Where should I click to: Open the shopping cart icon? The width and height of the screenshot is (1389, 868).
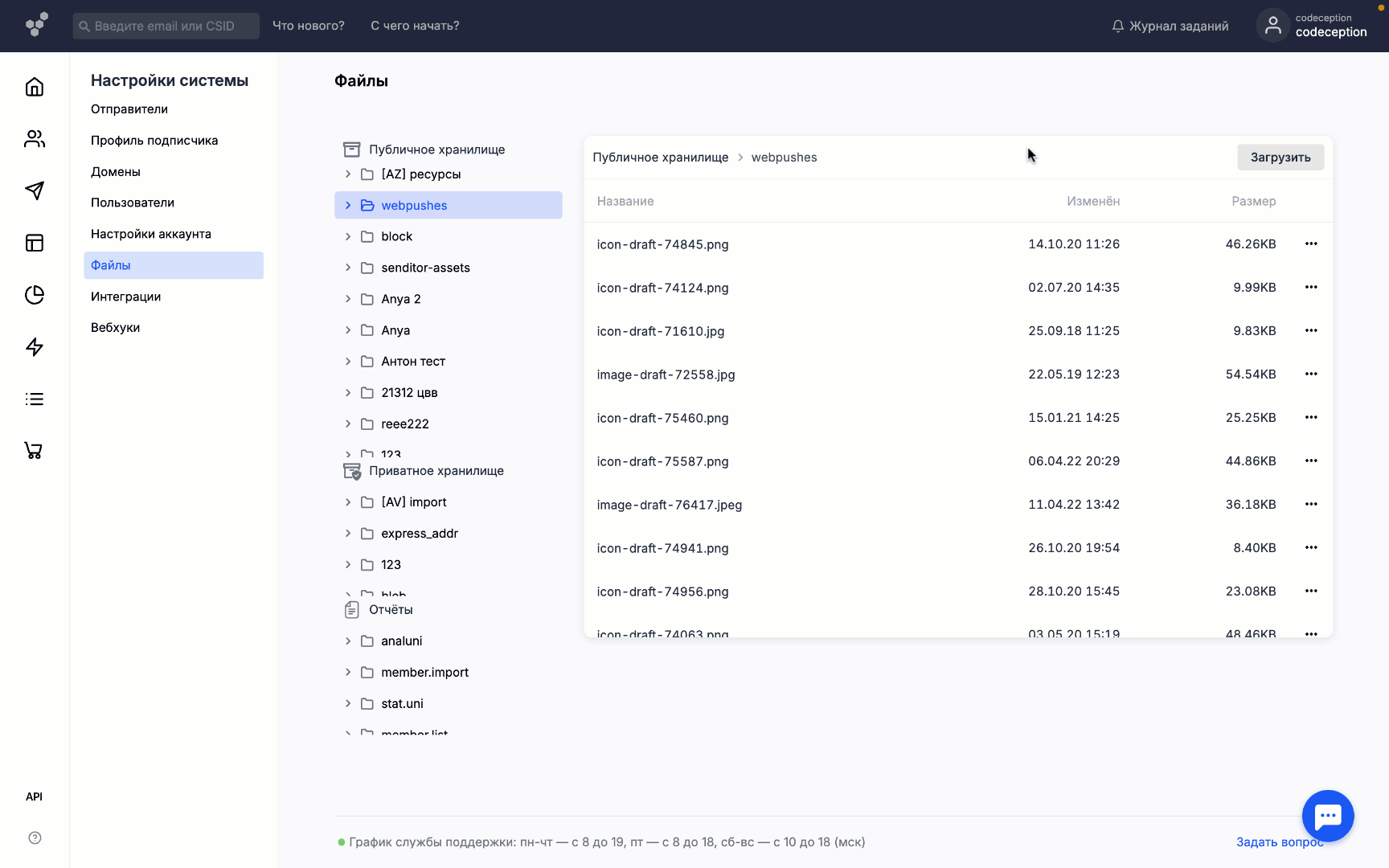(x=34, y=451)
